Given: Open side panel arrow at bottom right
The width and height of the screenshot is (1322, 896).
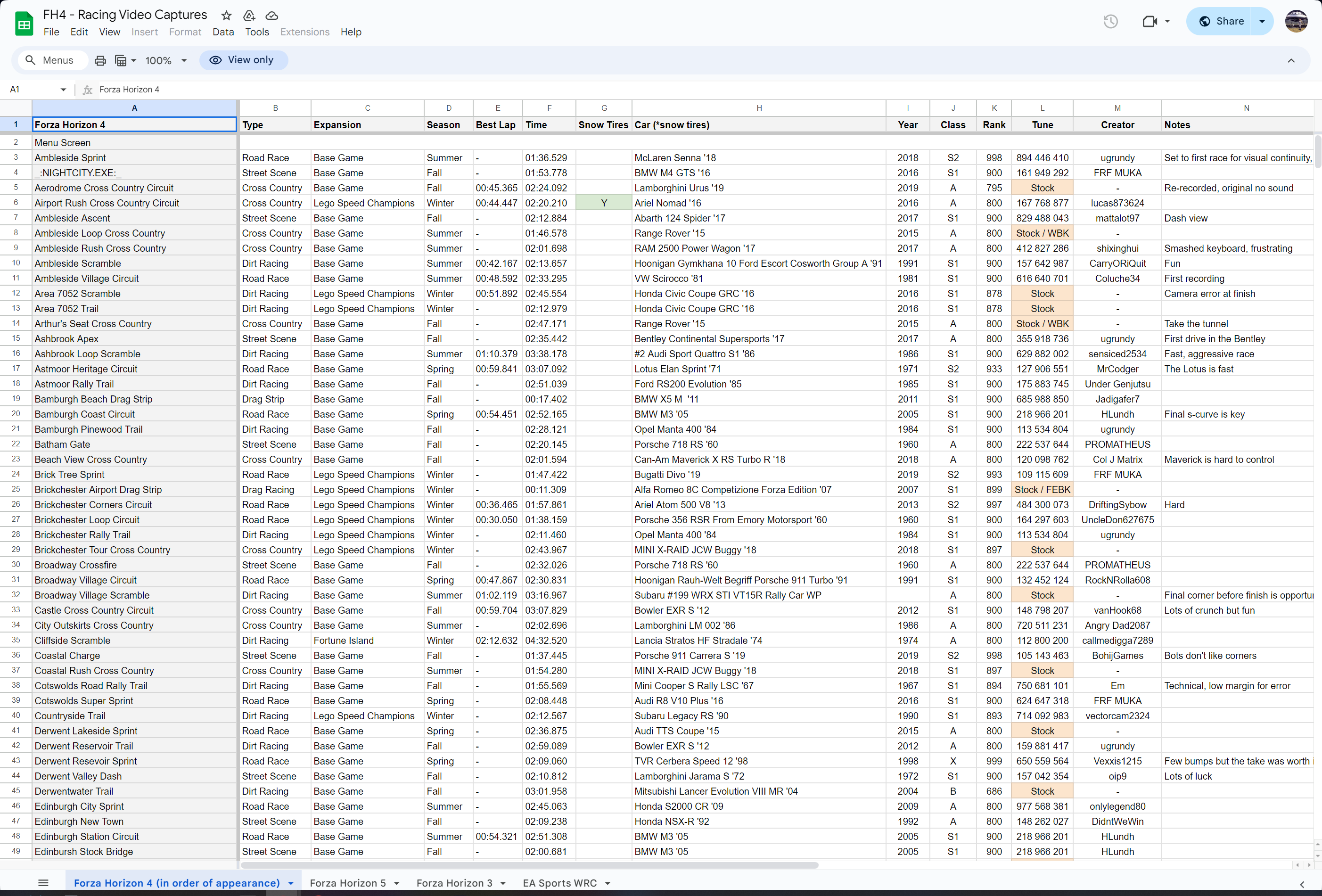Looking at the screenshot, I should click(x=1302, y=884).
